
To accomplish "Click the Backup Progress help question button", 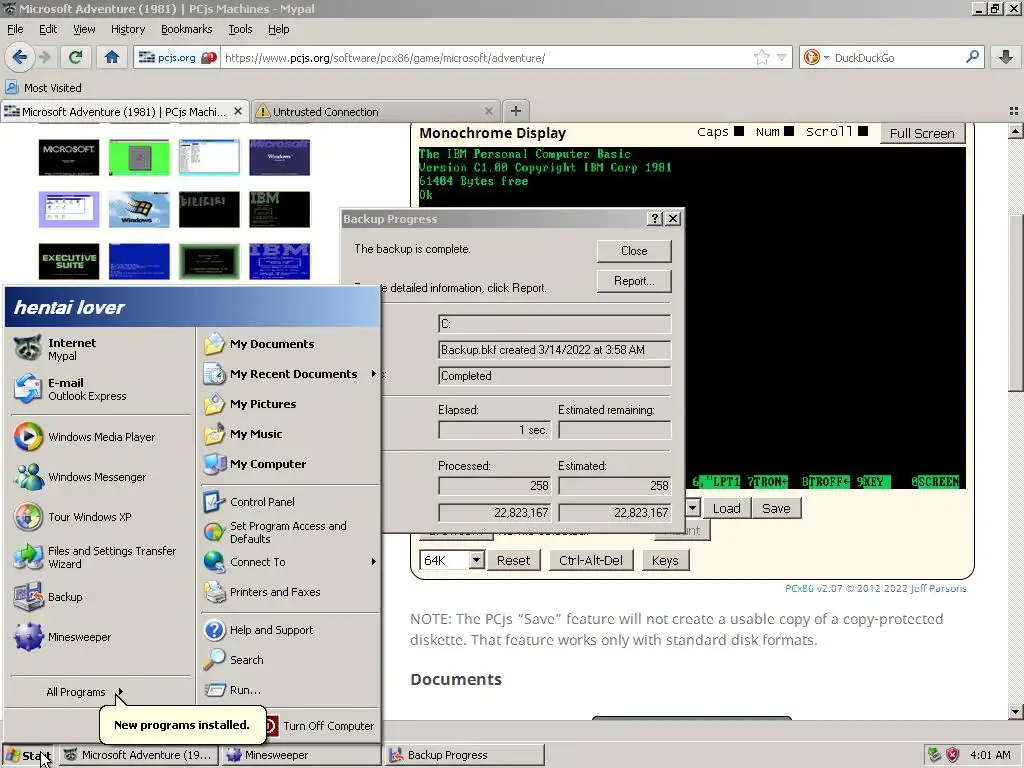I will click(655, 219).
